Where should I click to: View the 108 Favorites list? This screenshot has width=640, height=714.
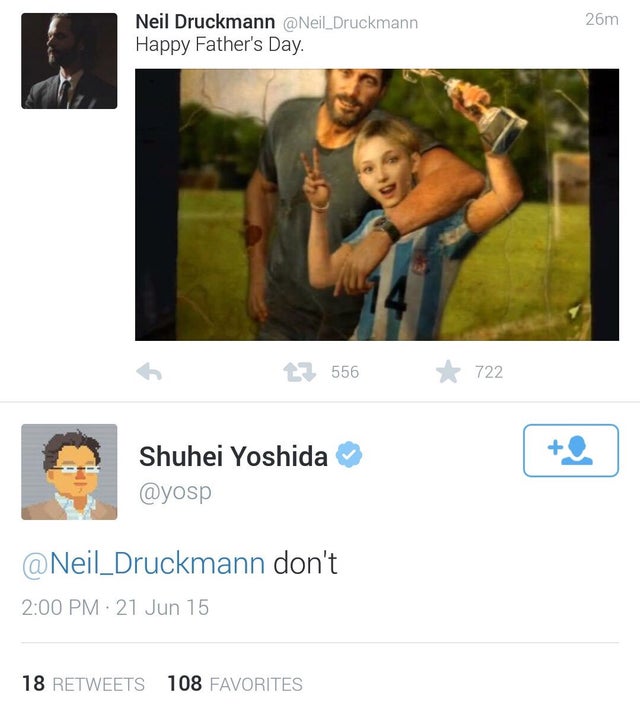coord(234,684)
